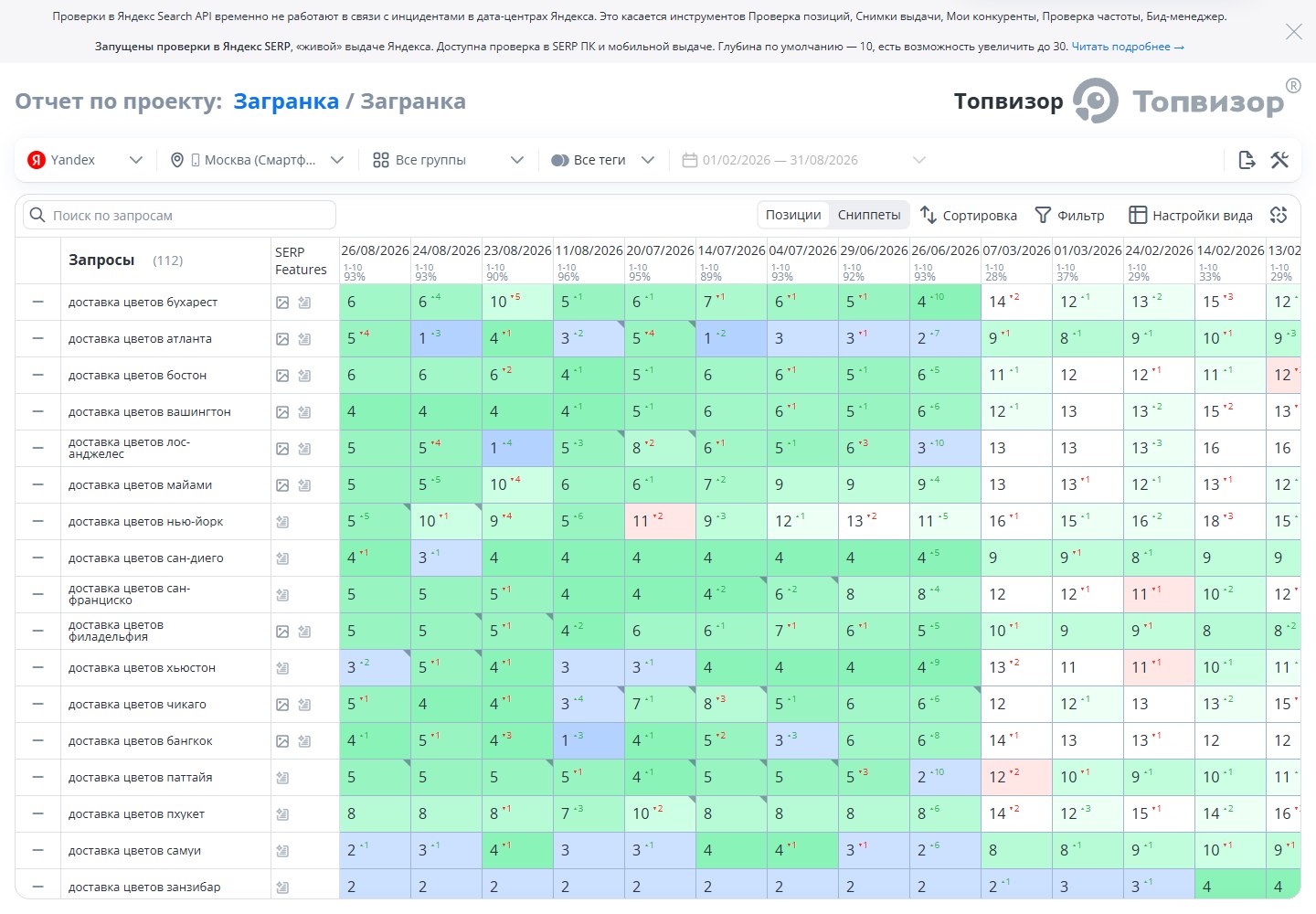
Task: Click the calendar icon by date range
Action: coord(690,160)
